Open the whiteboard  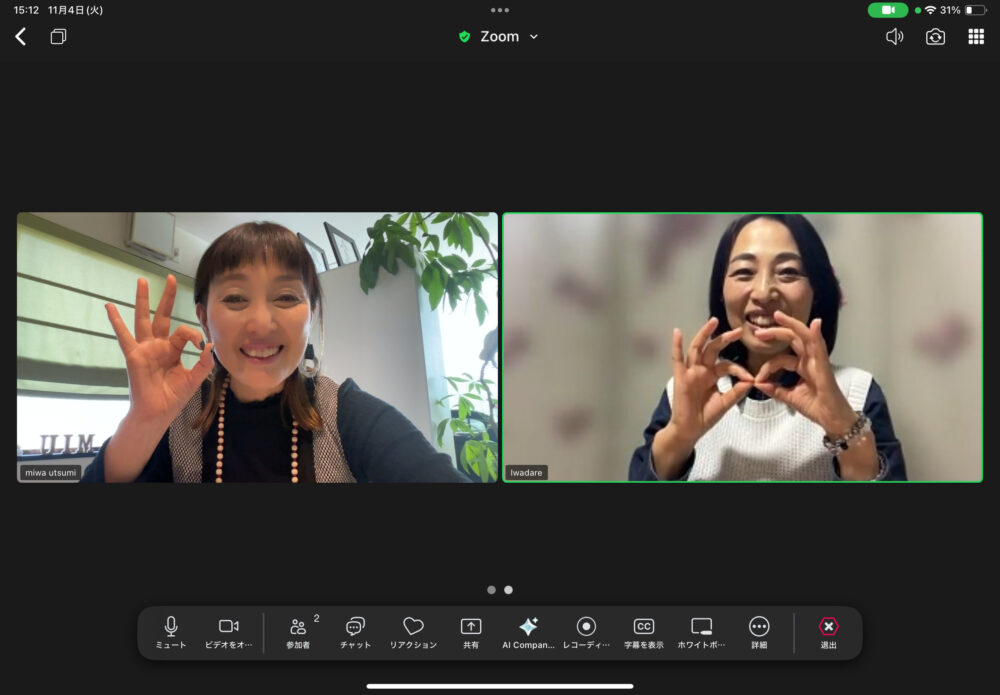pyautogui.click(x=702, y=632)
